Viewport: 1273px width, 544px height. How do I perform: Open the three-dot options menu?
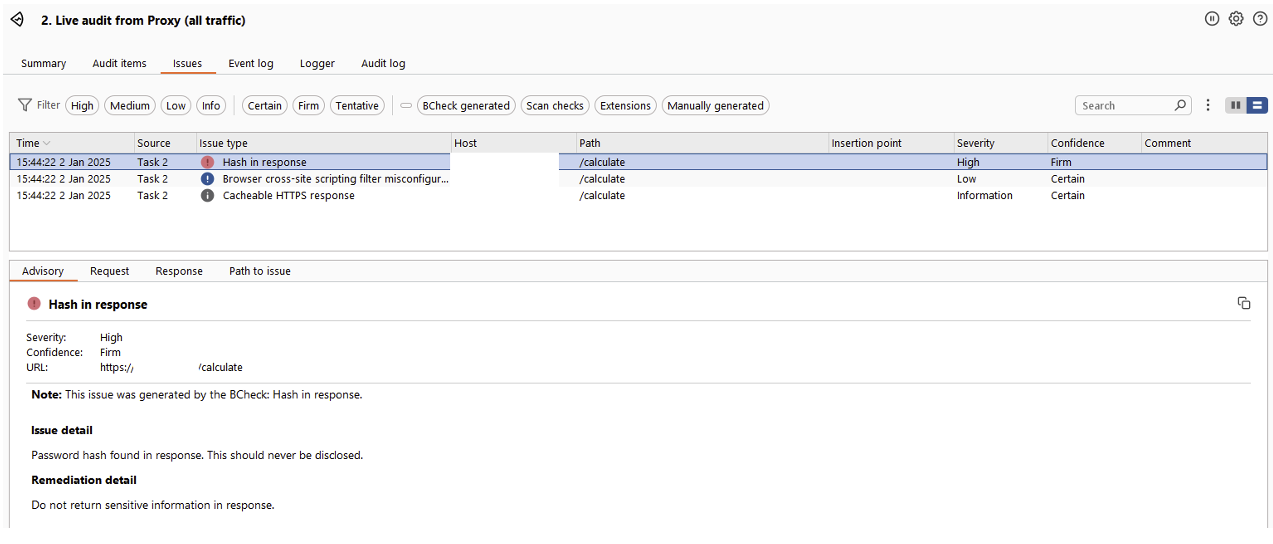click(x=1208, y=105)
